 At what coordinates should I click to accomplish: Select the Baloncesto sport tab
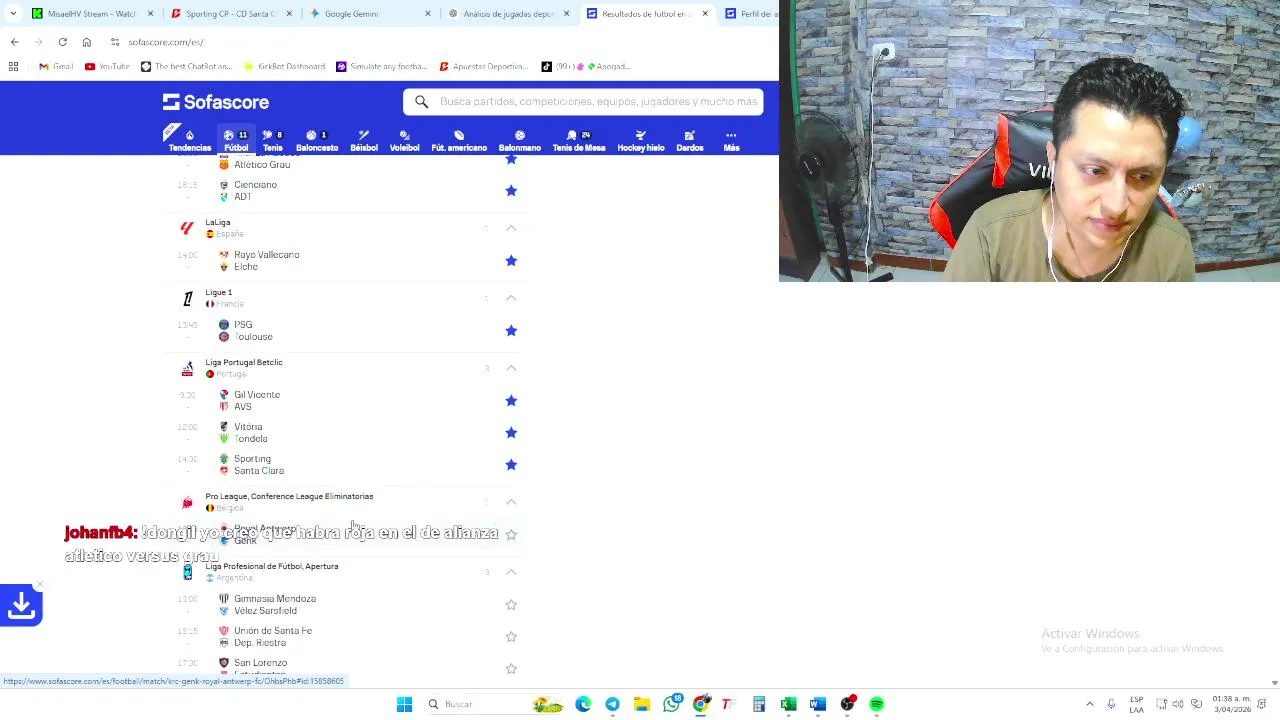pos(317,140)
